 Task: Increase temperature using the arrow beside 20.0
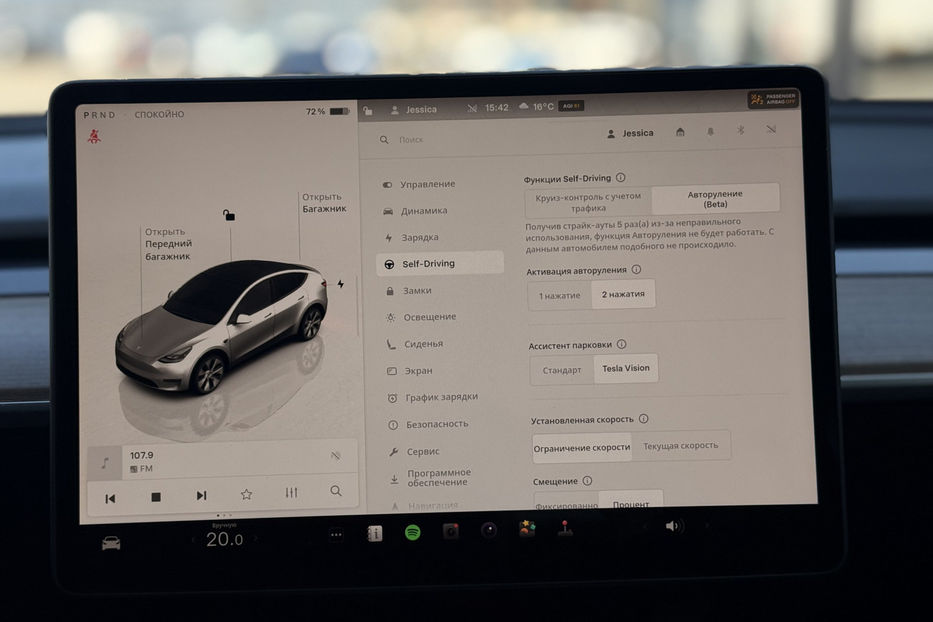pyautogui.click(x=257, y=537)
